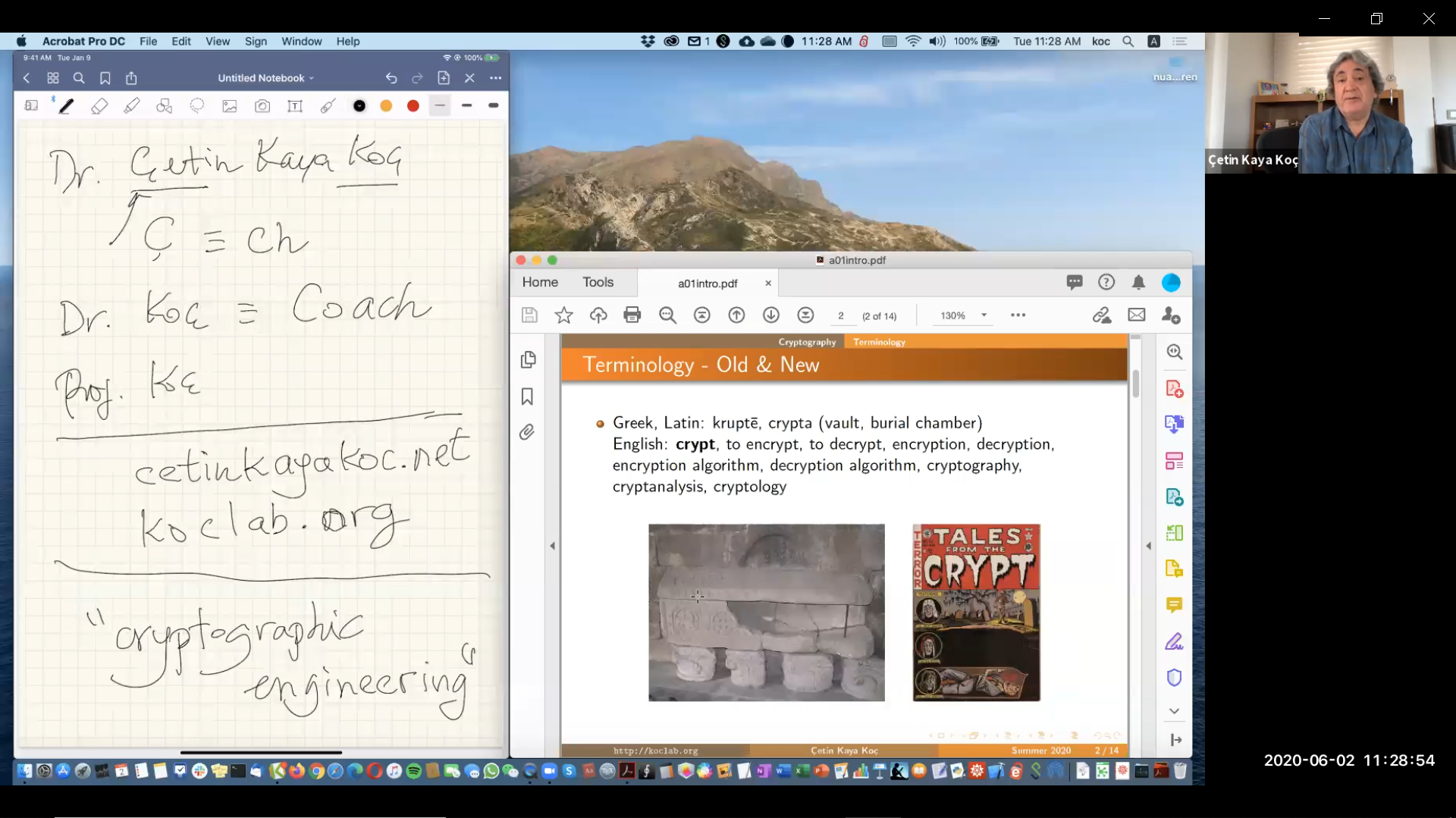Star the document as favorite

tap(563, 315)
